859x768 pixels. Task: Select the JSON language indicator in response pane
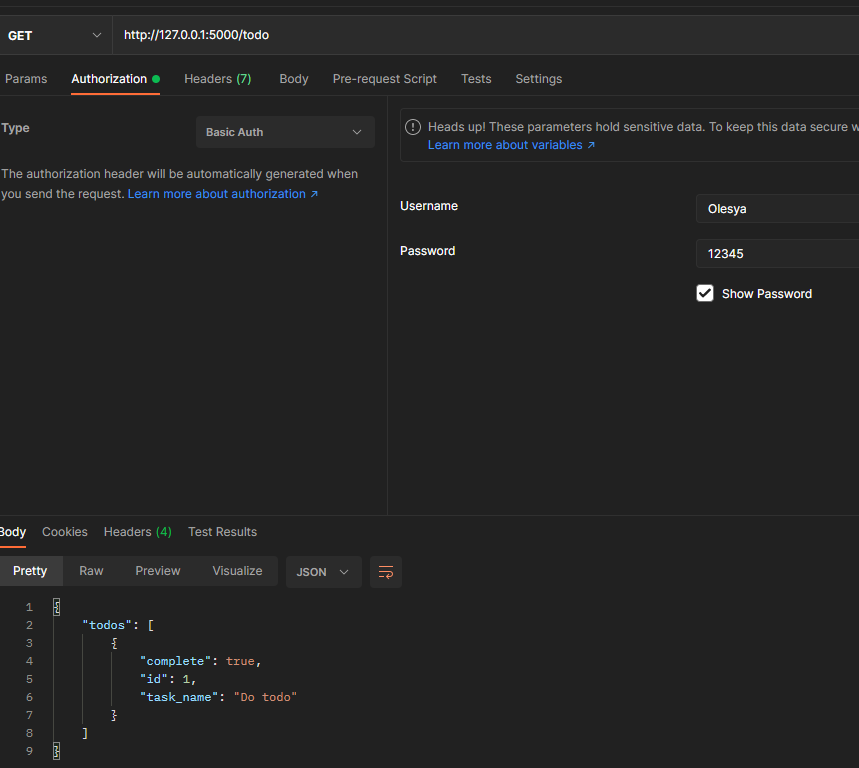pos(312,571)
